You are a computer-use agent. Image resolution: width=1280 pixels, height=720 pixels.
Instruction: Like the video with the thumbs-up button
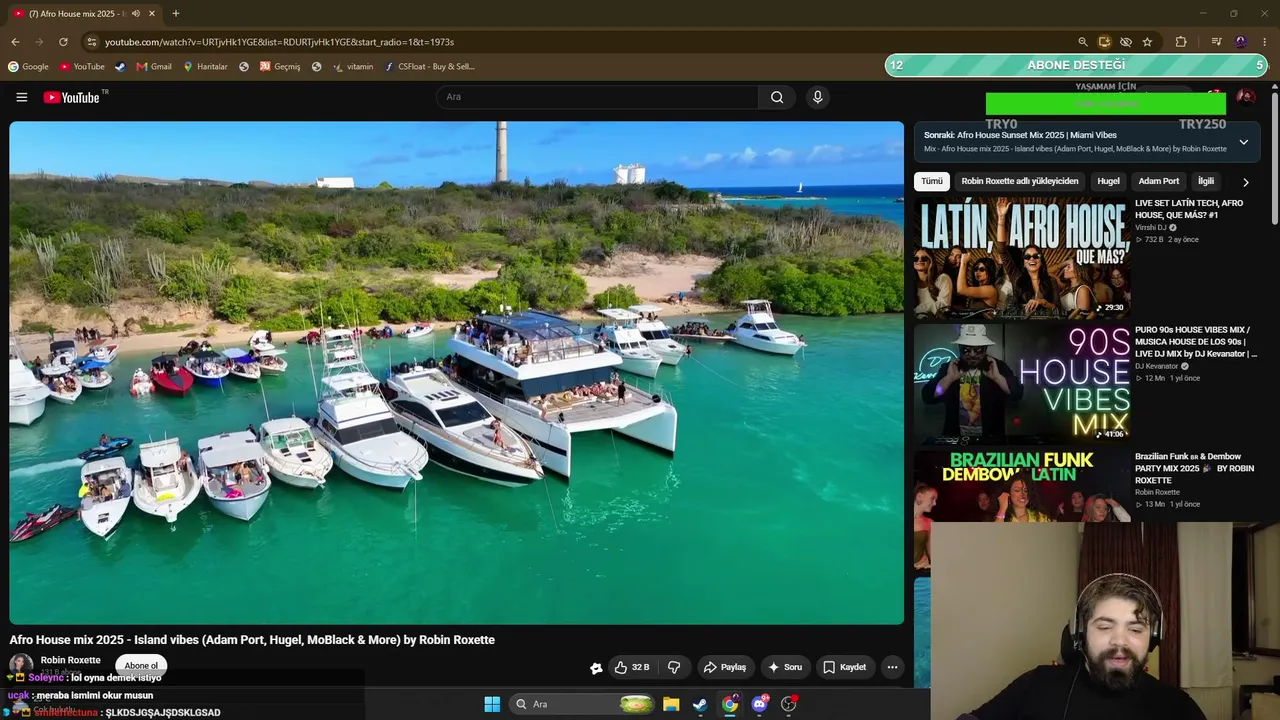[632, 667]
